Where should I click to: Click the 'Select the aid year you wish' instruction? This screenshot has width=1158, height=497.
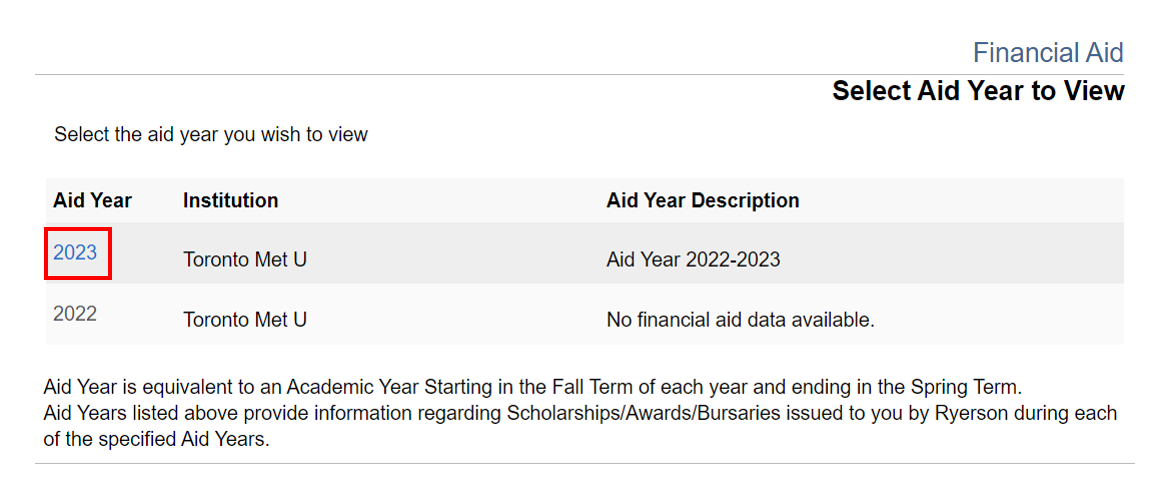coord(211,134)
